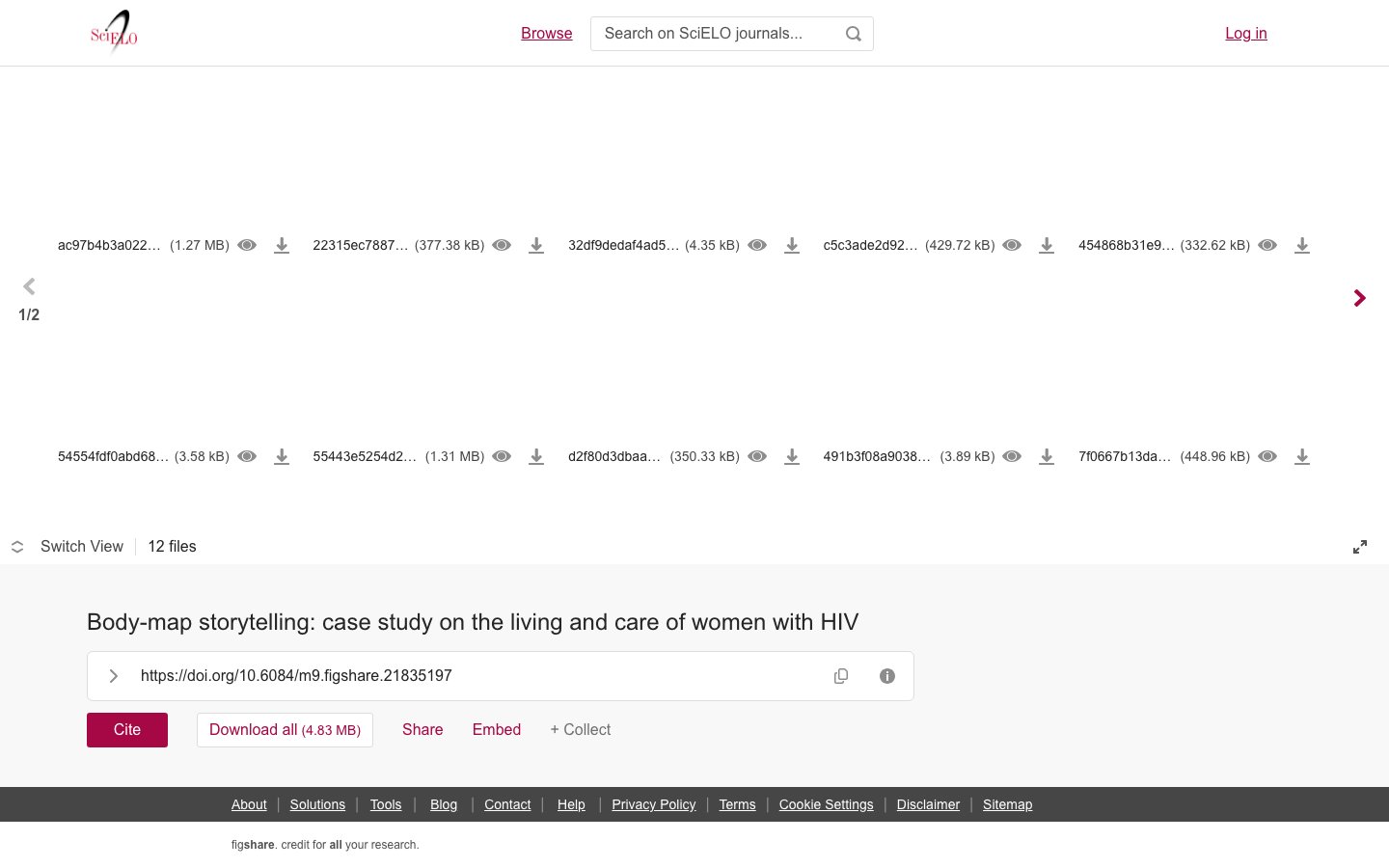Preview file ac97b4b3a022… with eye icon
This screenshot has width=1389, height=868.
coord(247,245)
